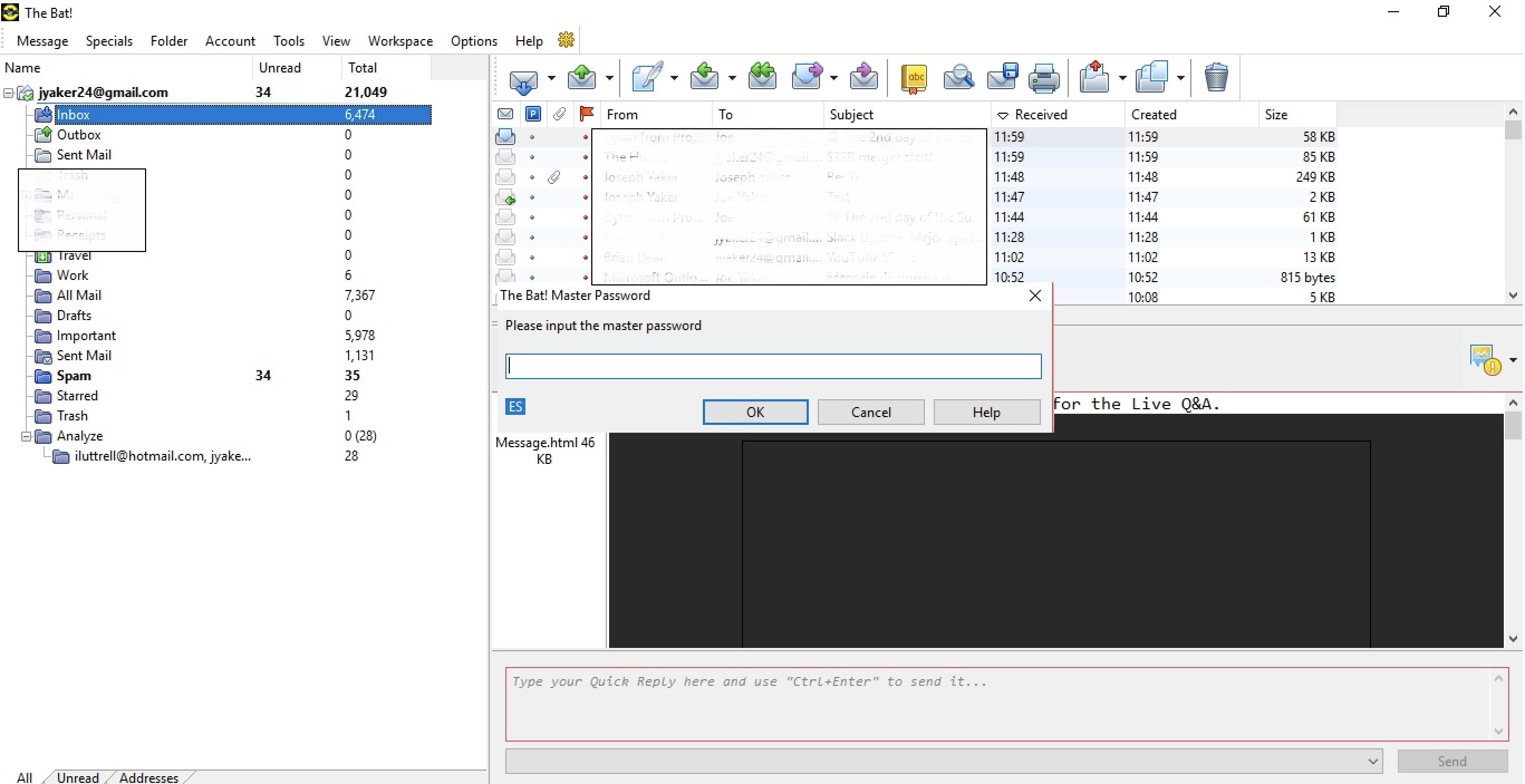Click the Create New Message quill icon
Viewport: 1525px width, 784px height.
pos(647,78)
